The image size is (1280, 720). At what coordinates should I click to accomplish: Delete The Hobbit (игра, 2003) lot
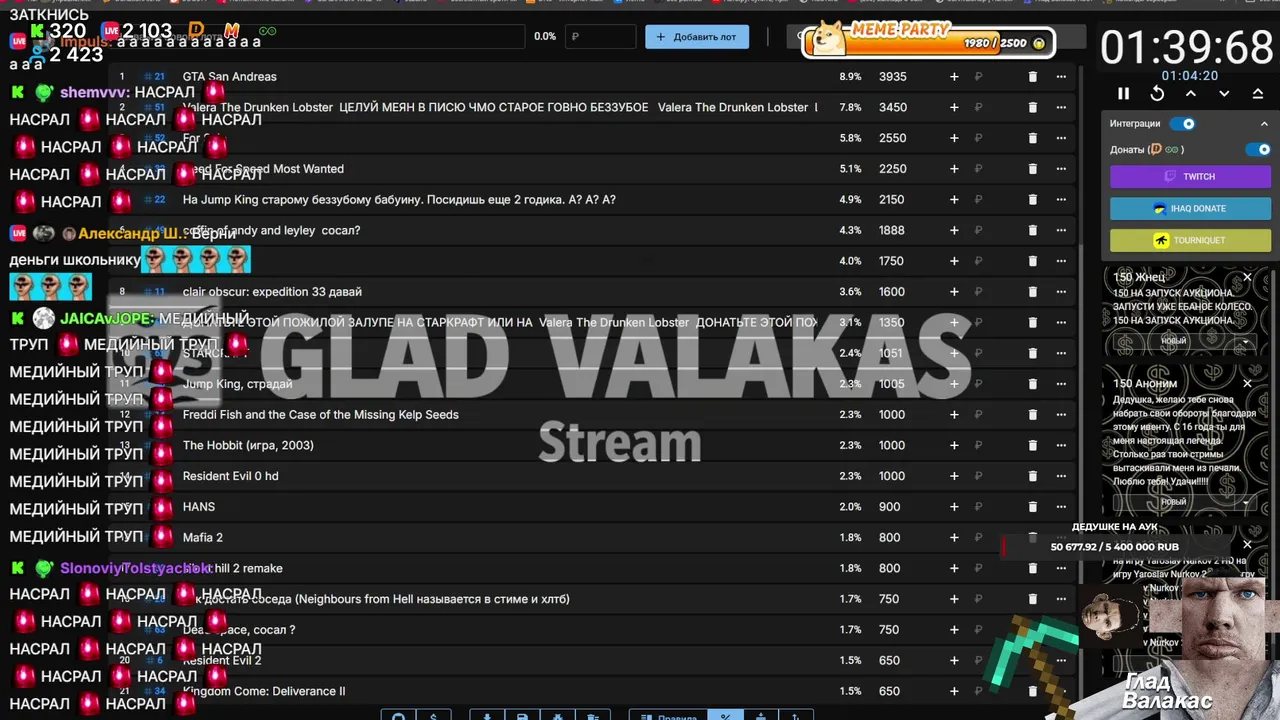1033,445
